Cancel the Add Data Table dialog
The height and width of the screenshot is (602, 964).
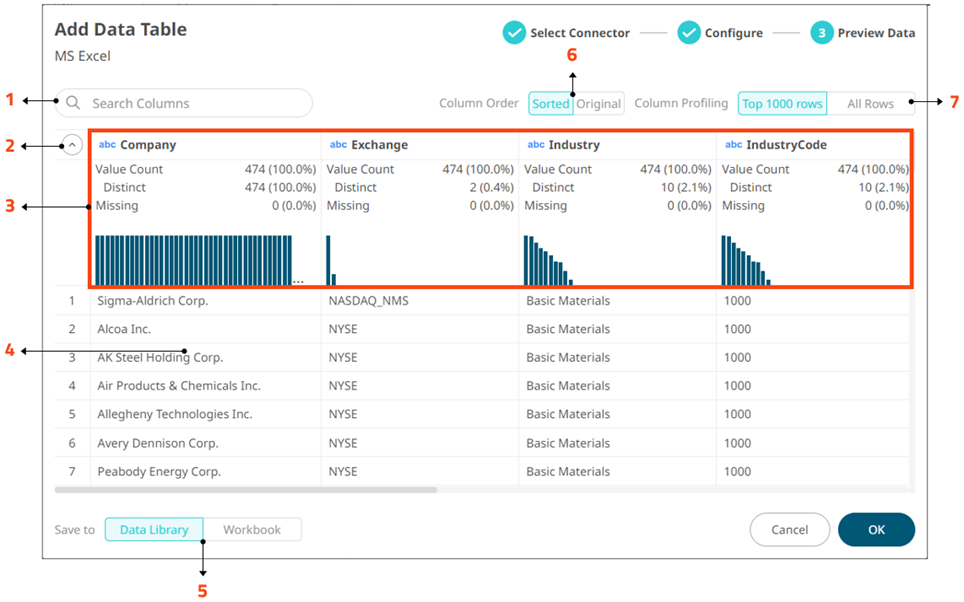[x=789, y=530]
